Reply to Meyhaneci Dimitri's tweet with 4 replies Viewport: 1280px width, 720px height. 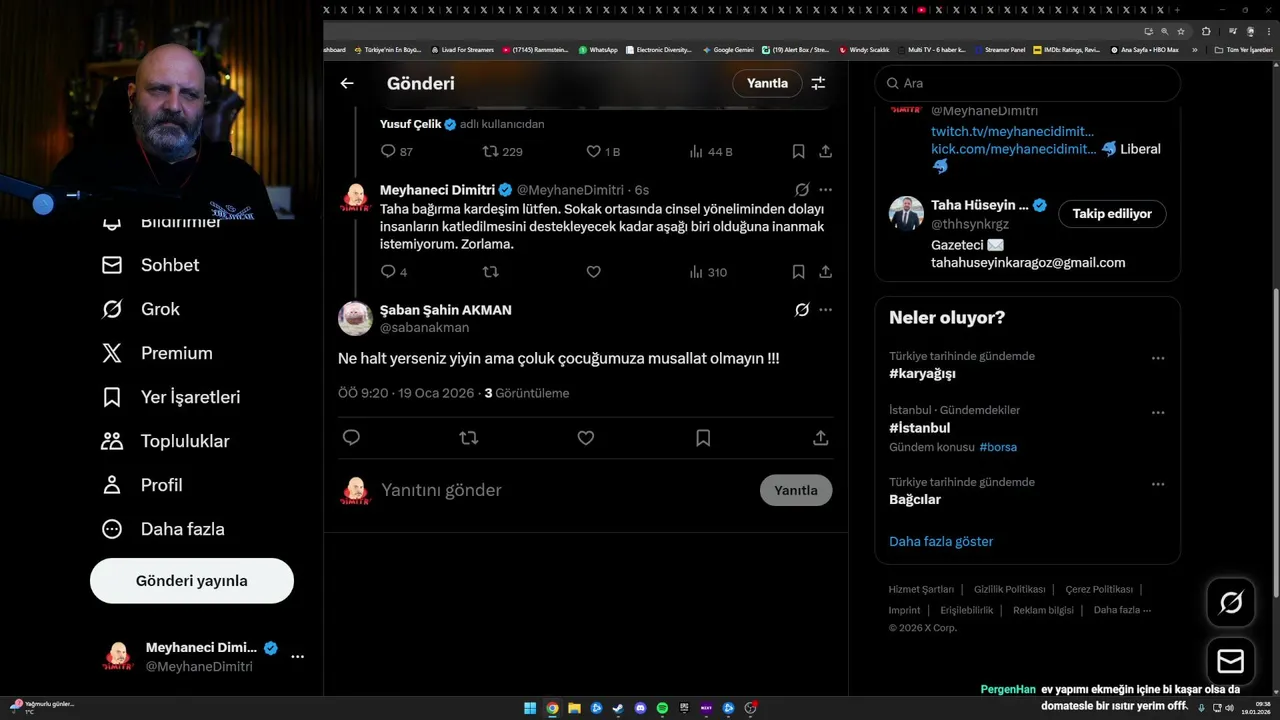tap(393, 271)
